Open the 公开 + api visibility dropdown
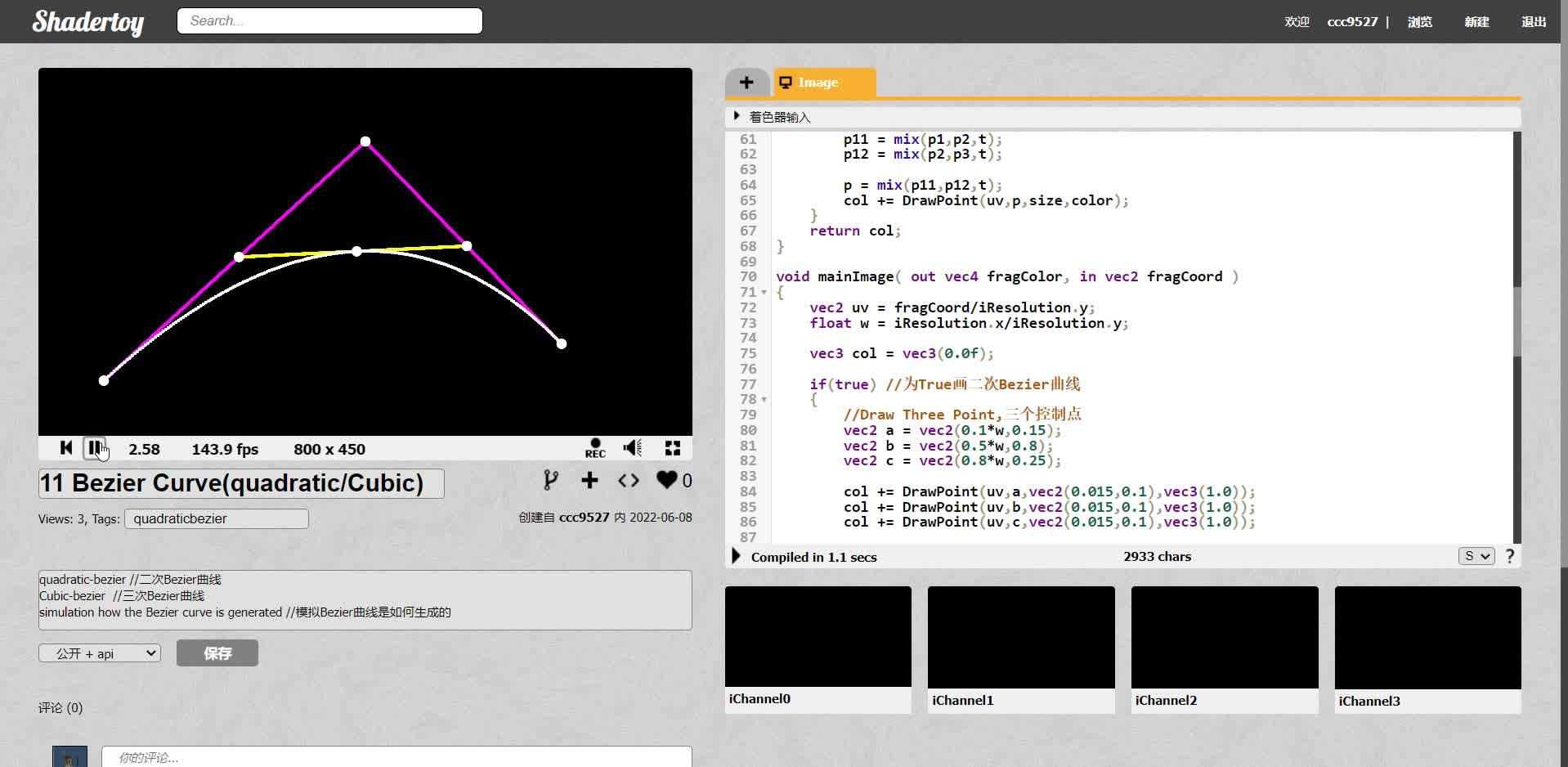This screenshot has width=1568, height=767. tap(100, 653)
